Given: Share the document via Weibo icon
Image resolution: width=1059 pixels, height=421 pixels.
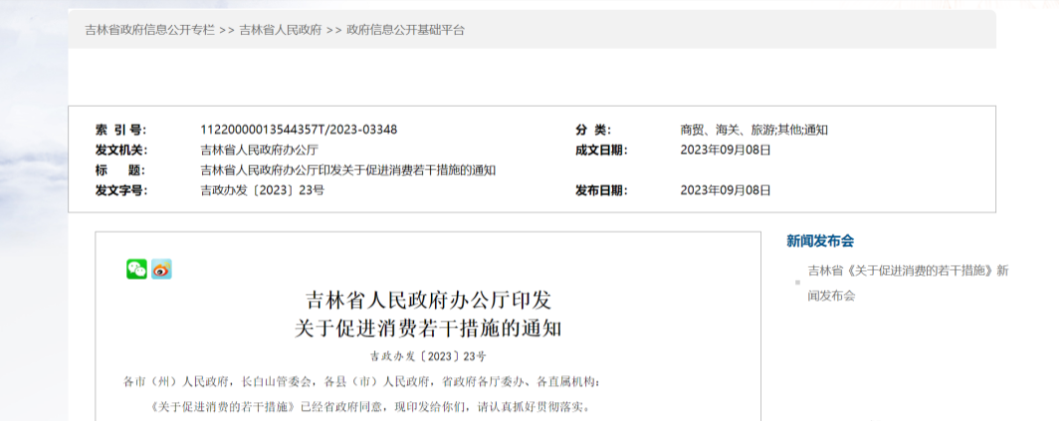Looking at the screenshot, I should tap(162, 269).
